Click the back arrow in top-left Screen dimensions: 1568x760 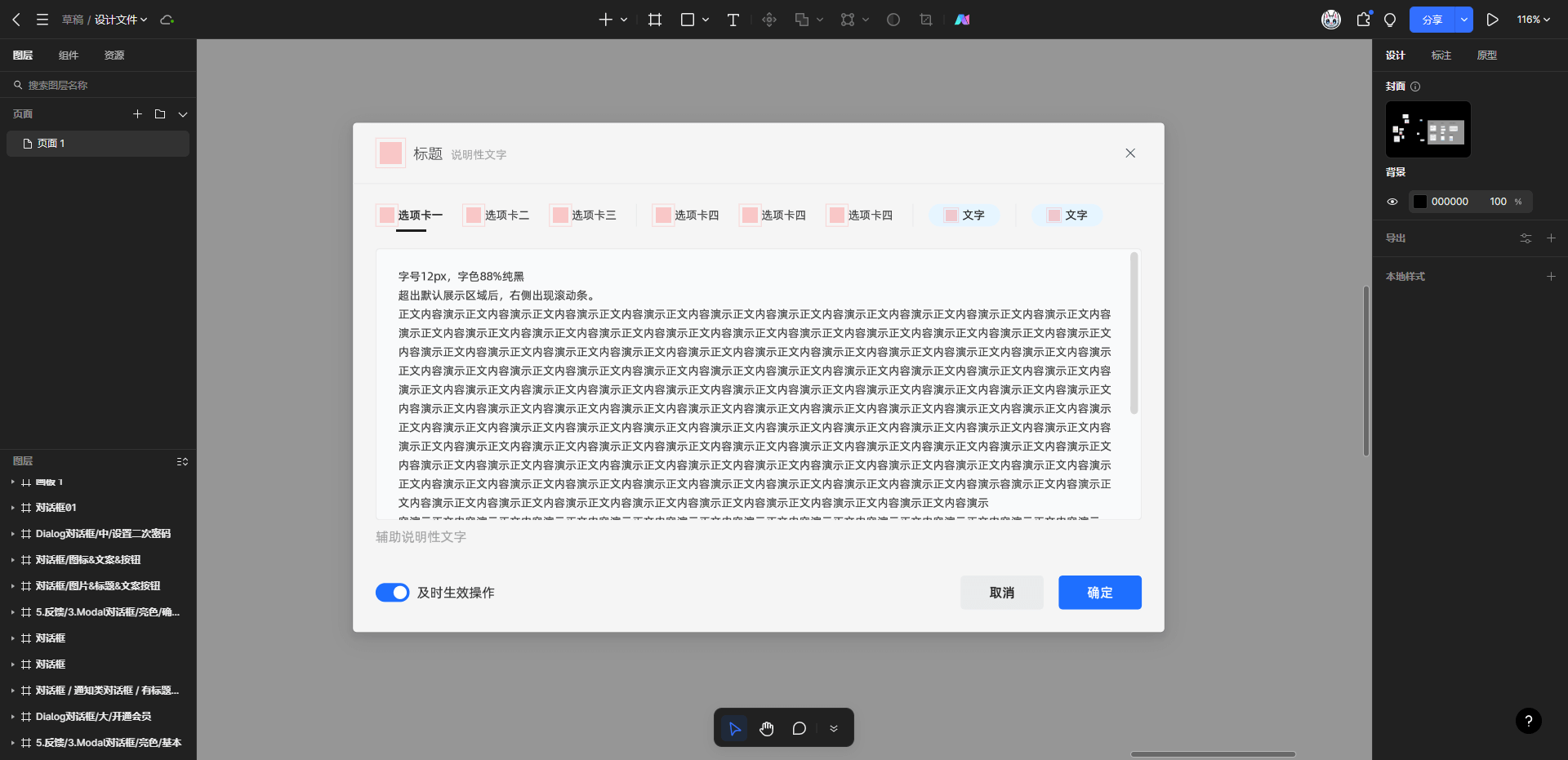(16, 20)
